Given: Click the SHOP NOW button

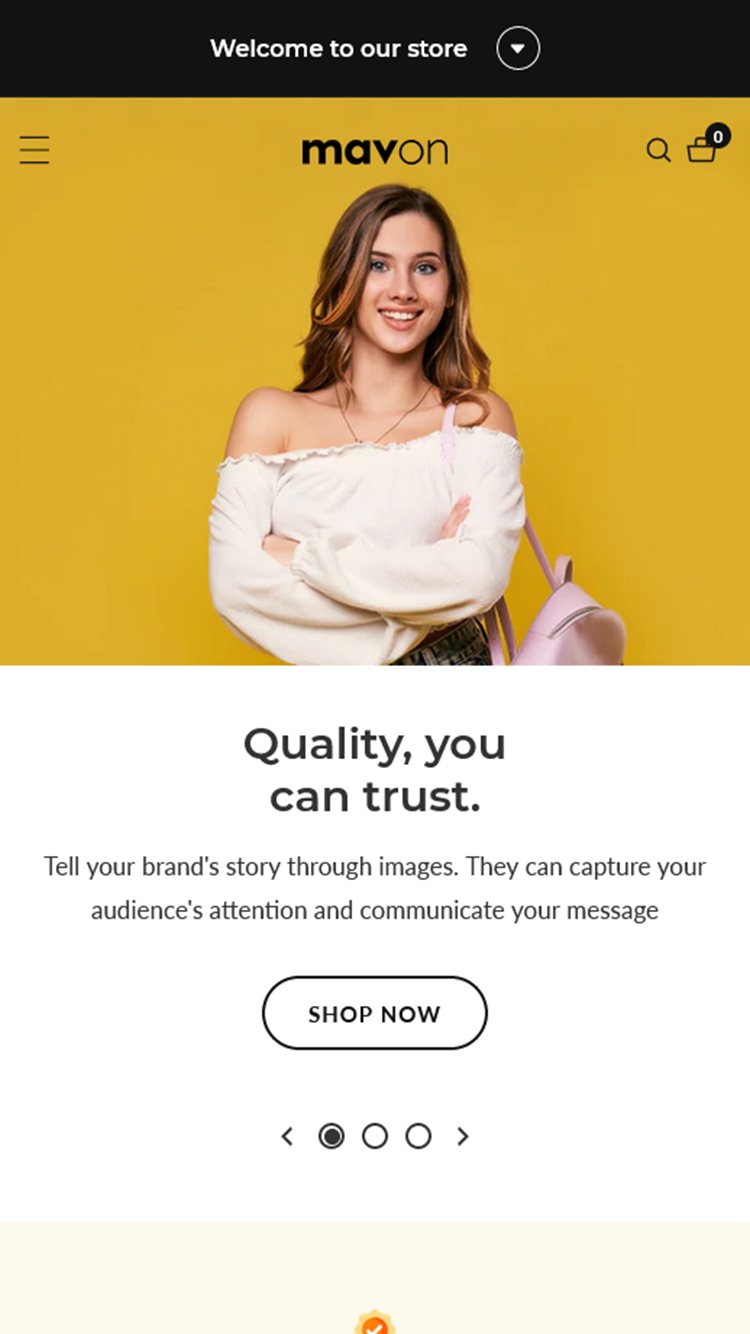Looking at the screenshot, I should [x=375, y=1013].
